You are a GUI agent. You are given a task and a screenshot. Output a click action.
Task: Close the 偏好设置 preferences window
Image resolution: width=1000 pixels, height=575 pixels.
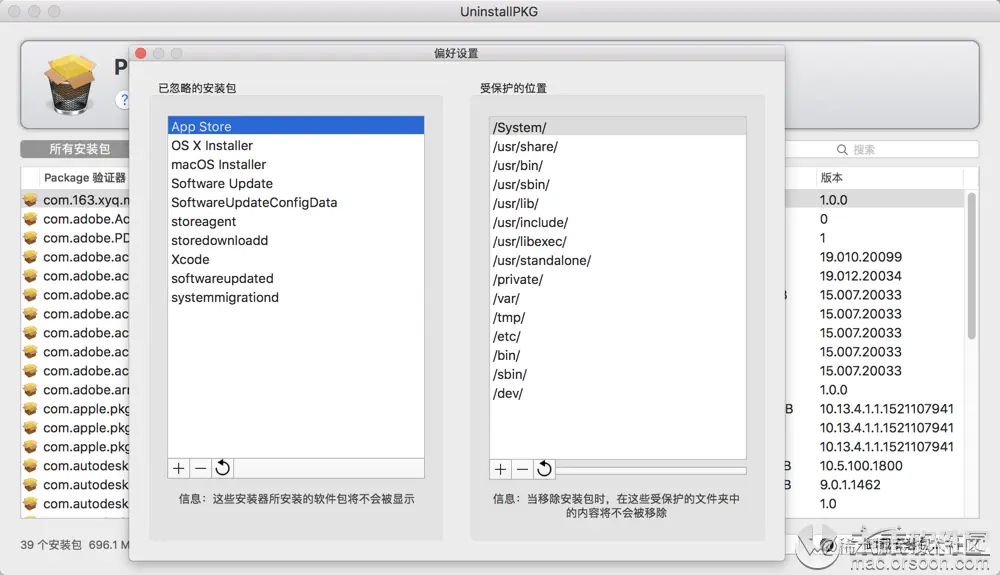[x=141, y=54]
